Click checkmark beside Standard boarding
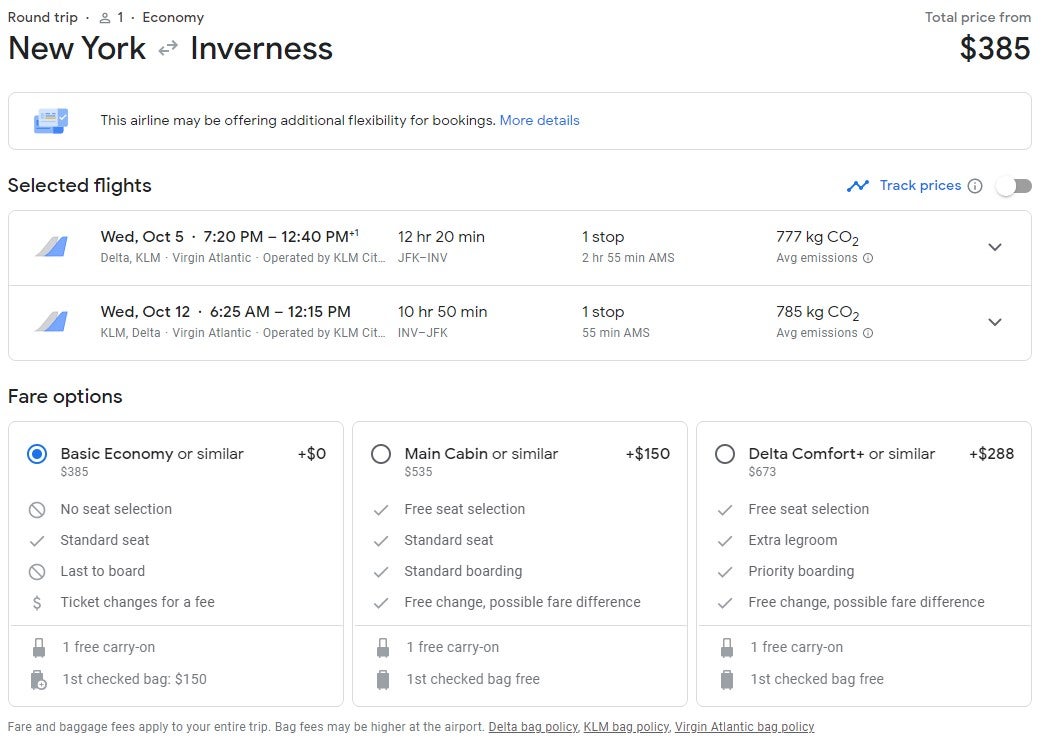 381,572
